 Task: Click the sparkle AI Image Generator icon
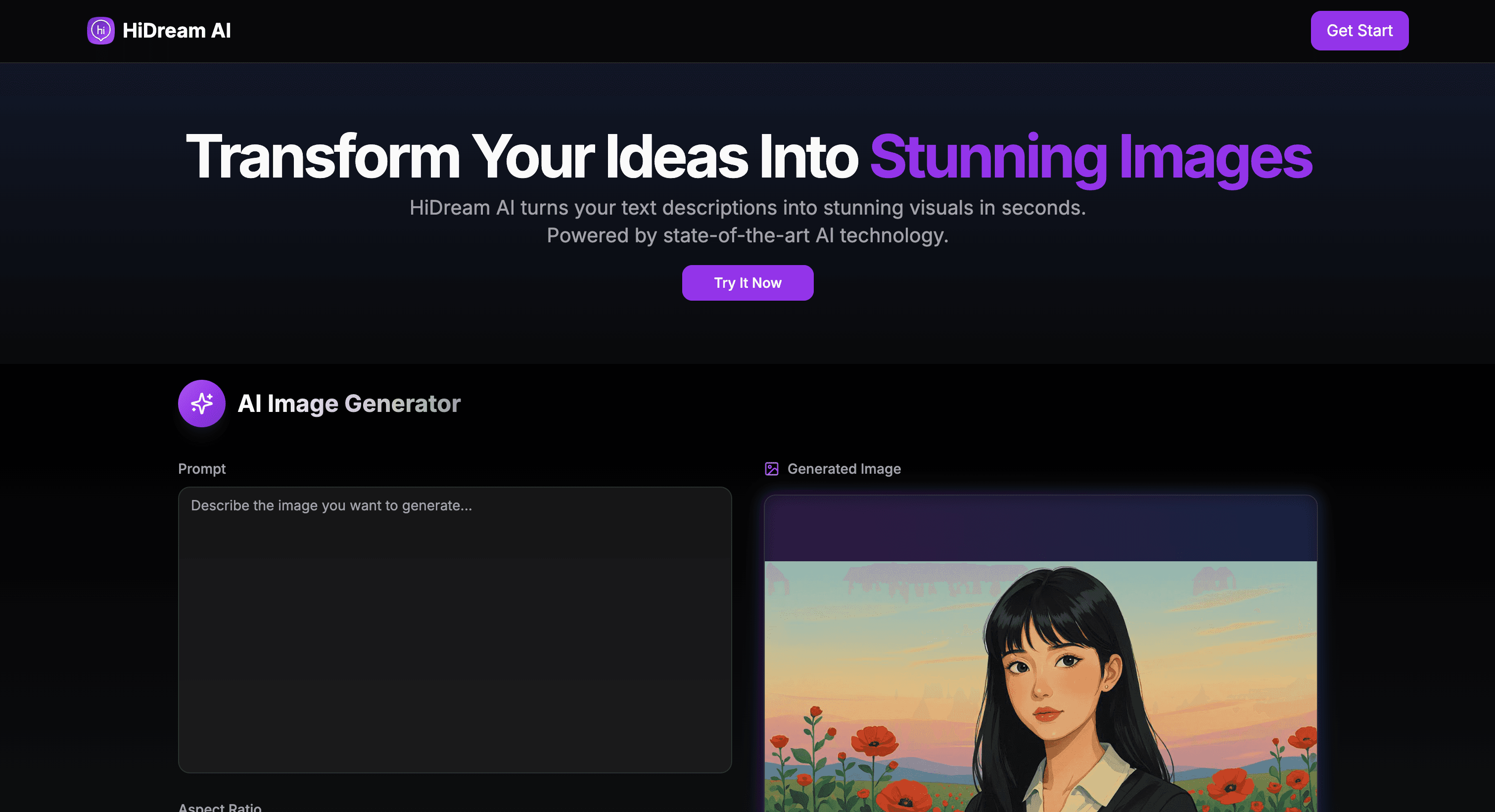click(201, 403)
